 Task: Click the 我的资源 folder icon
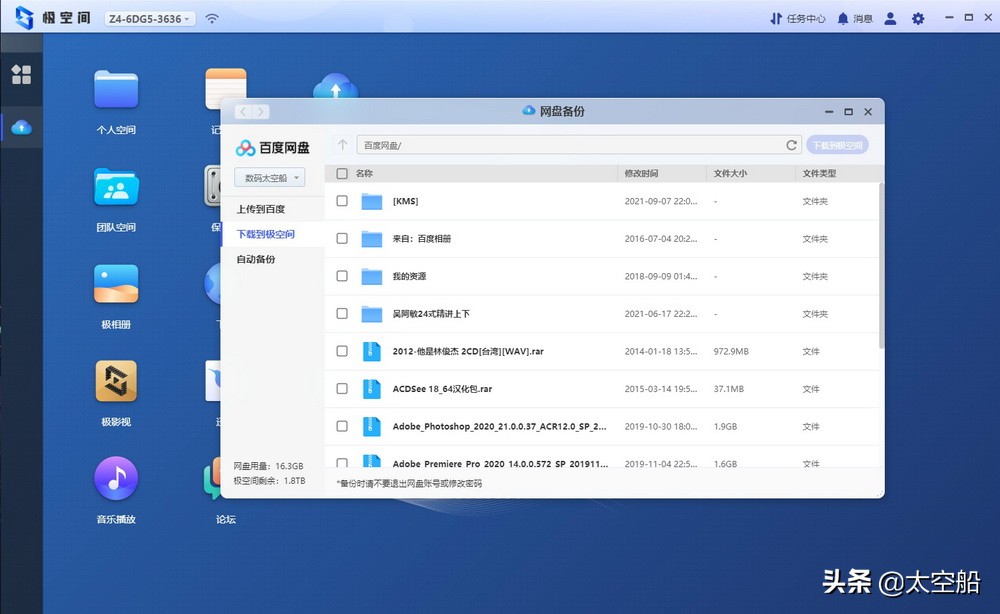(371, 276)
